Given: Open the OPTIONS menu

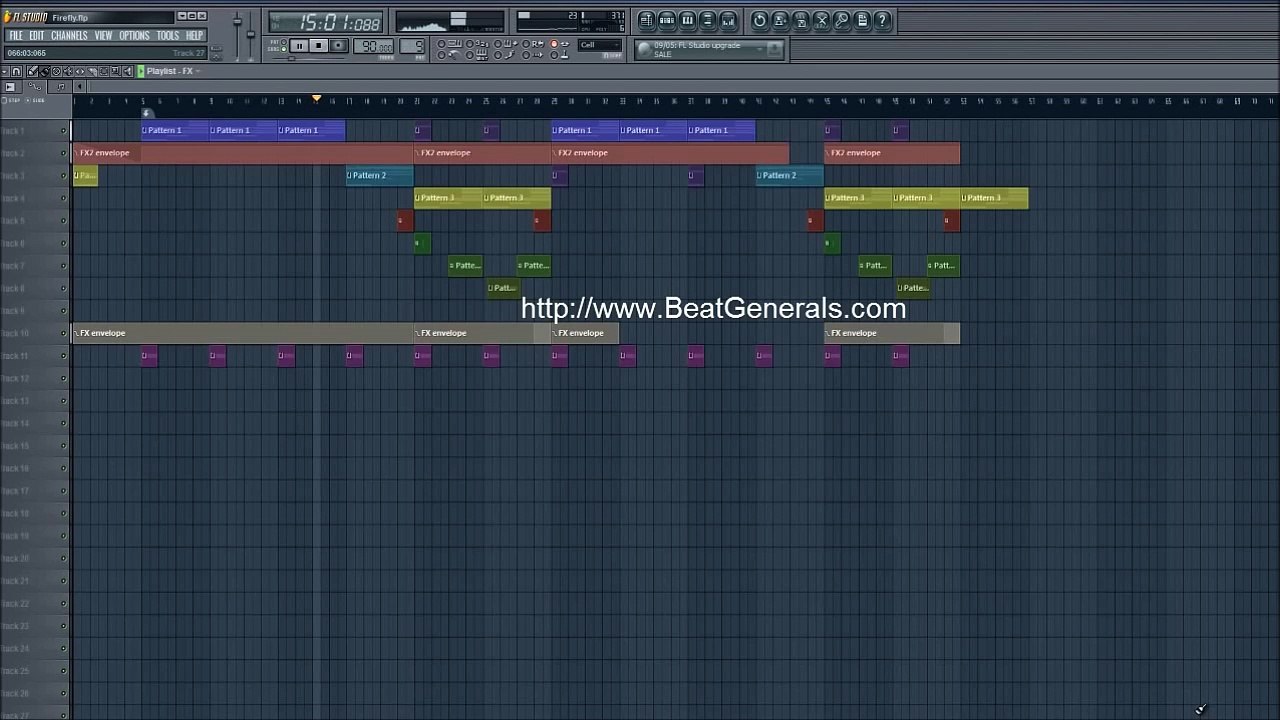Looking at the screenshot, I should point(134,35).
